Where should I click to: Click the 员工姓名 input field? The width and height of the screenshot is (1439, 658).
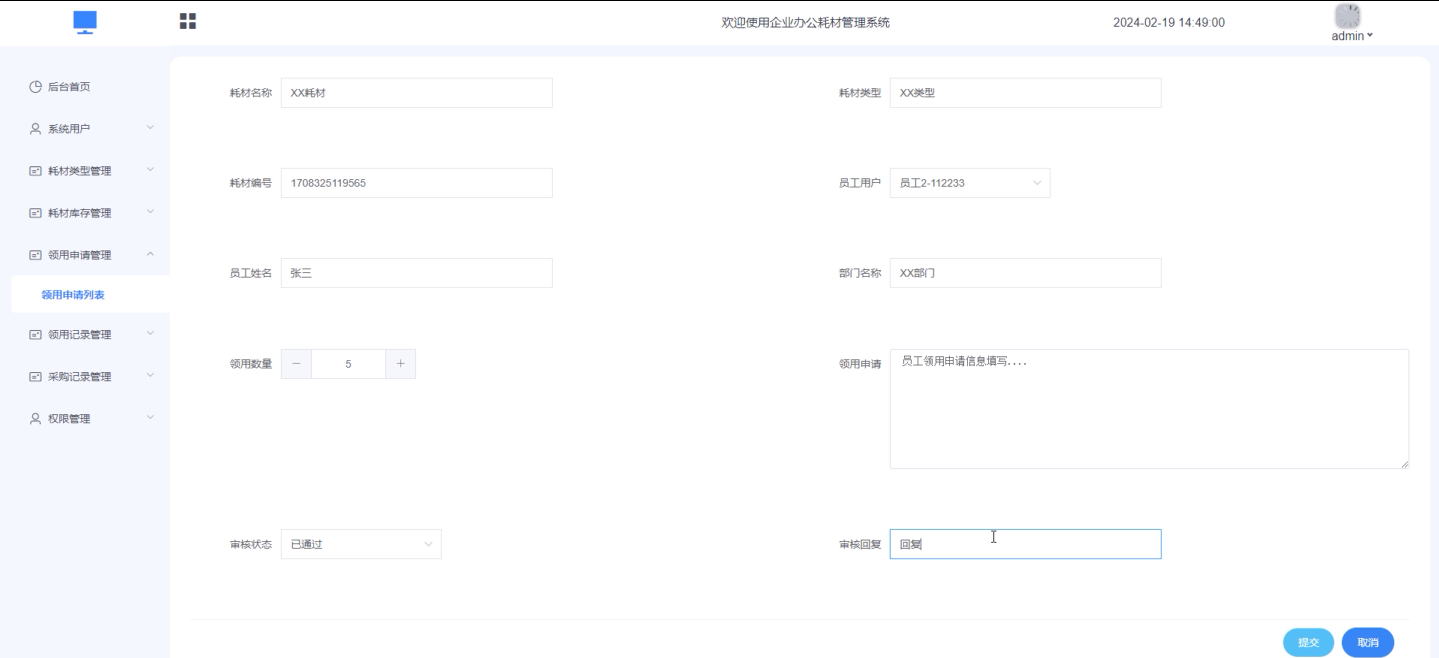[x=417, y=273]
